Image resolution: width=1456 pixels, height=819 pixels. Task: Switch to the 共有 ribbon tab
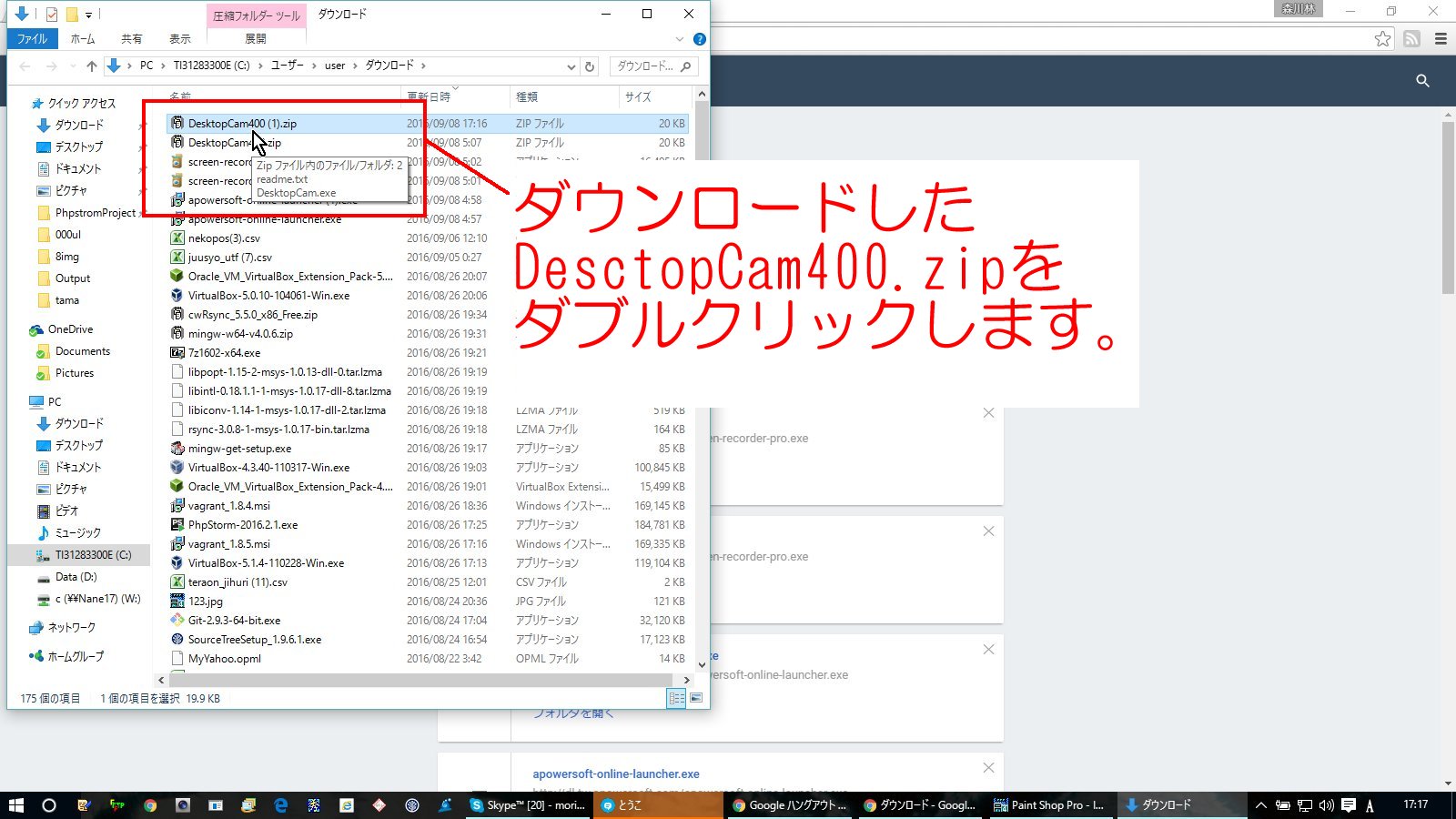(x=132, y=39)
